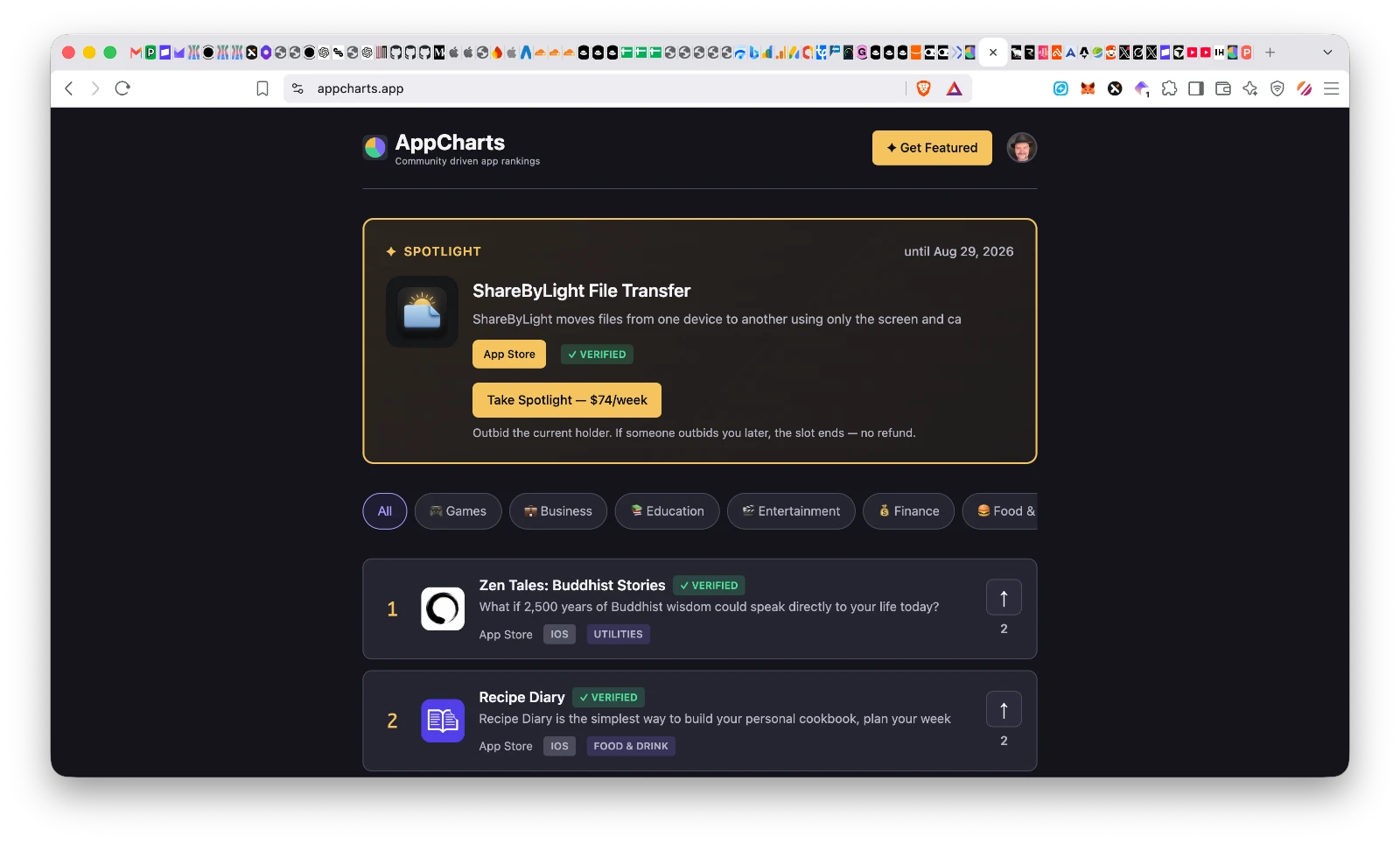This screenshot has height=844, width=1400.
Task: Bookmark this page with the bookmark icon
Action: pyautogui.click(x=262, y=88)
